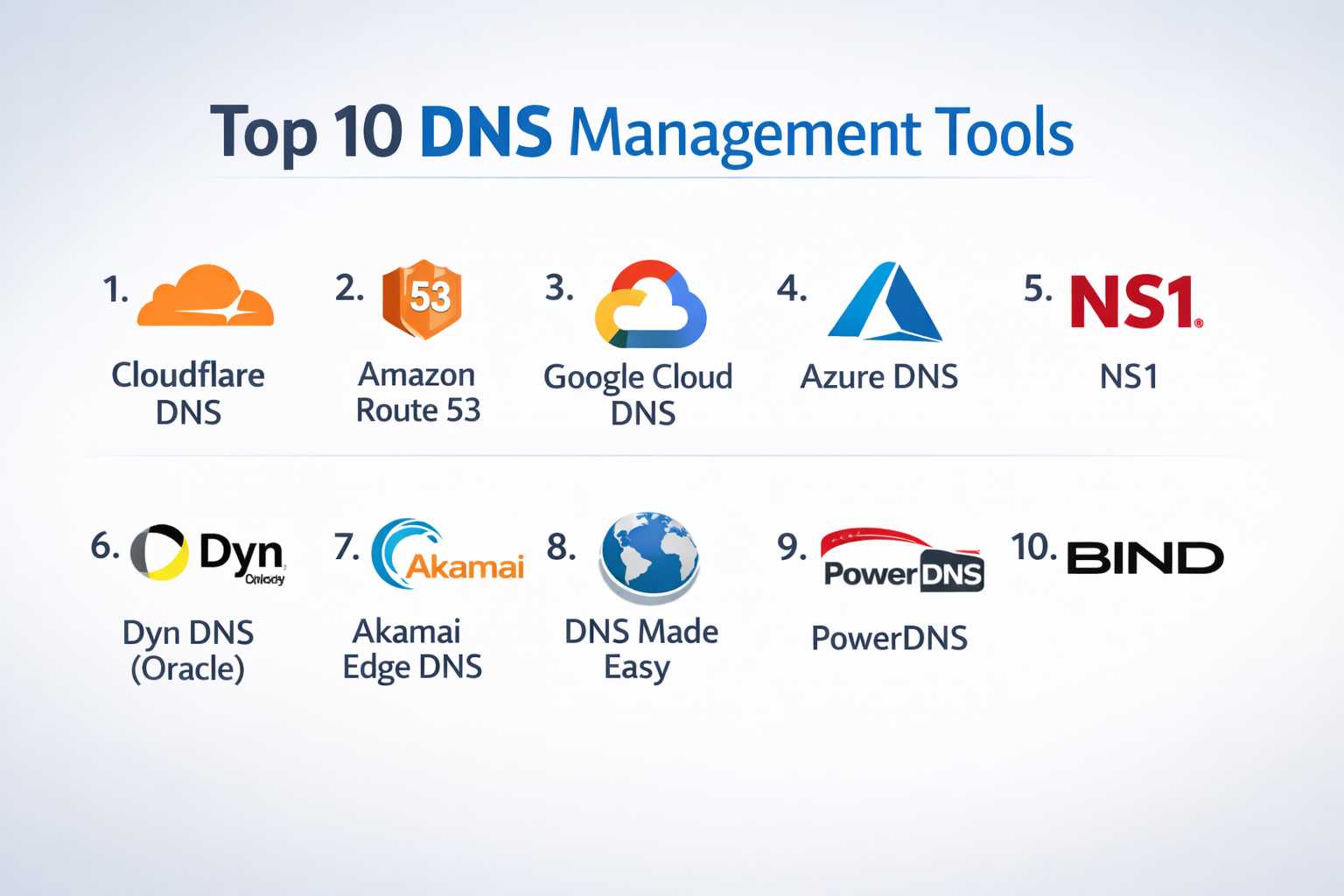Screen dimensions: 1344x896
Task: Click the Dyn circular logo
Action: point(160,553)
